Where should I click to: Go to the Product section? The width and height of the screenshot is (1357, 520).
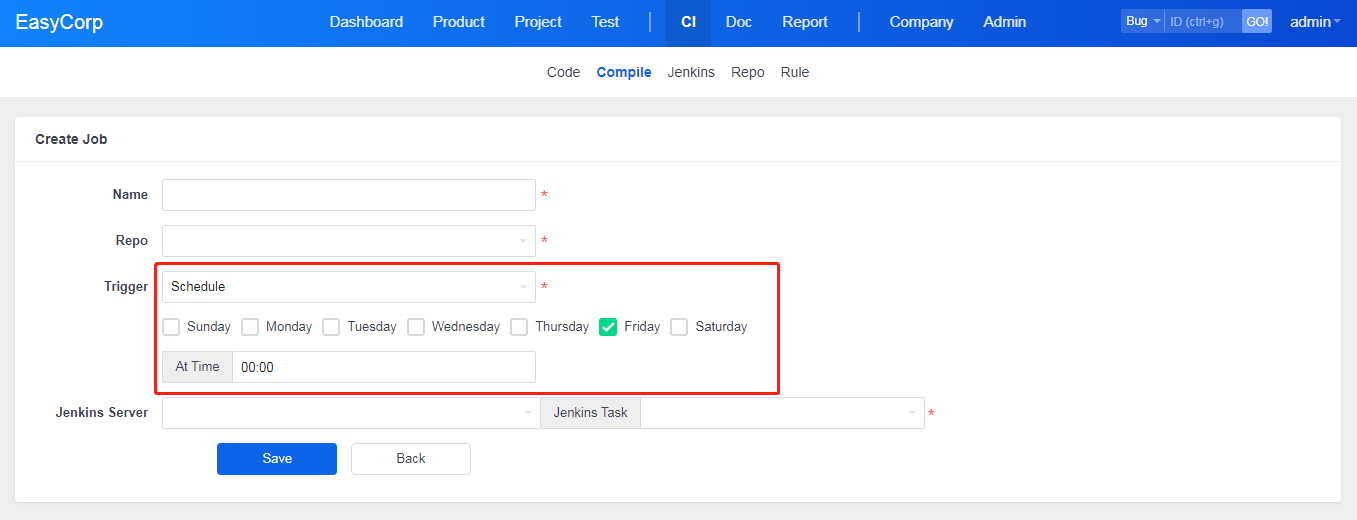(458, 22)
